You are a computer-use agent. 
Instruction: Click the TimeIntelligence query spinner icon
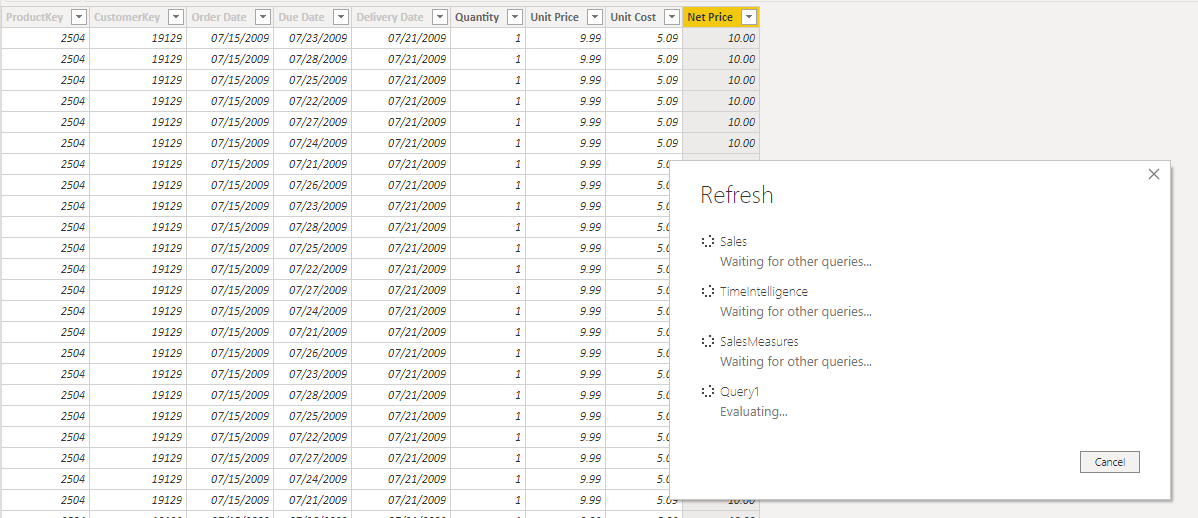[708, 291]
